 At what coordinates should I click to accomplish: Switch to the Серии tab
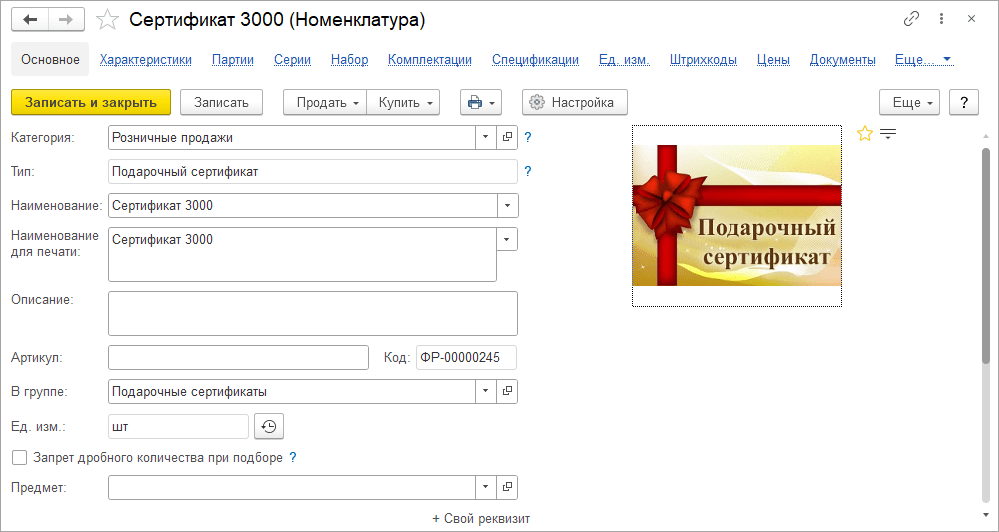coord(292,60)
